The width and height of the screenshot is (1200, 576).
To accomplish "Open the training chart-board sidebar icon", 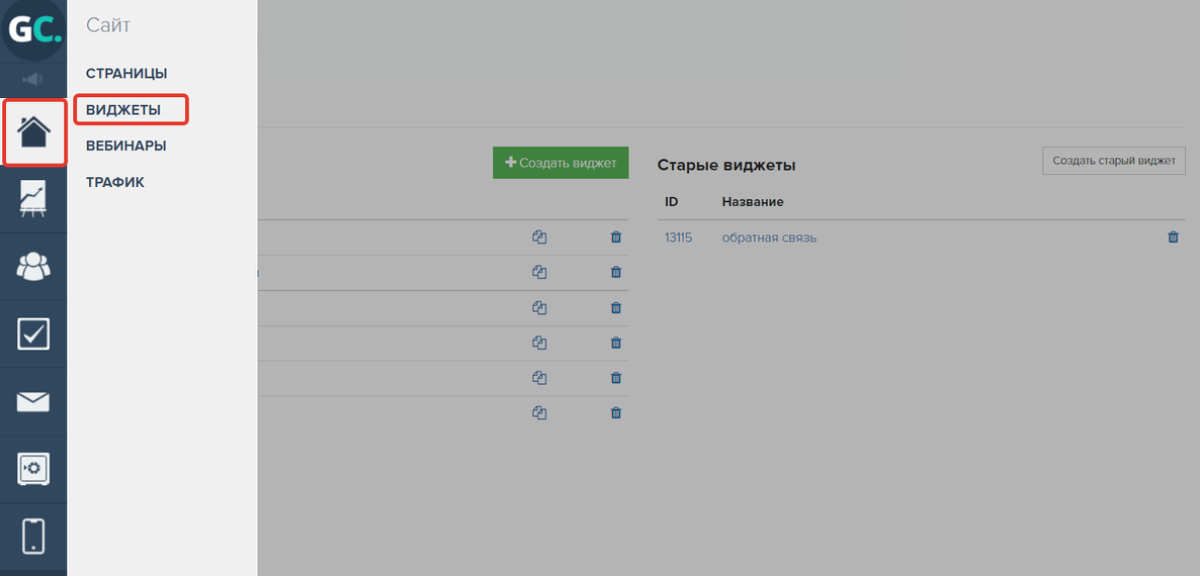I will 34,199.
